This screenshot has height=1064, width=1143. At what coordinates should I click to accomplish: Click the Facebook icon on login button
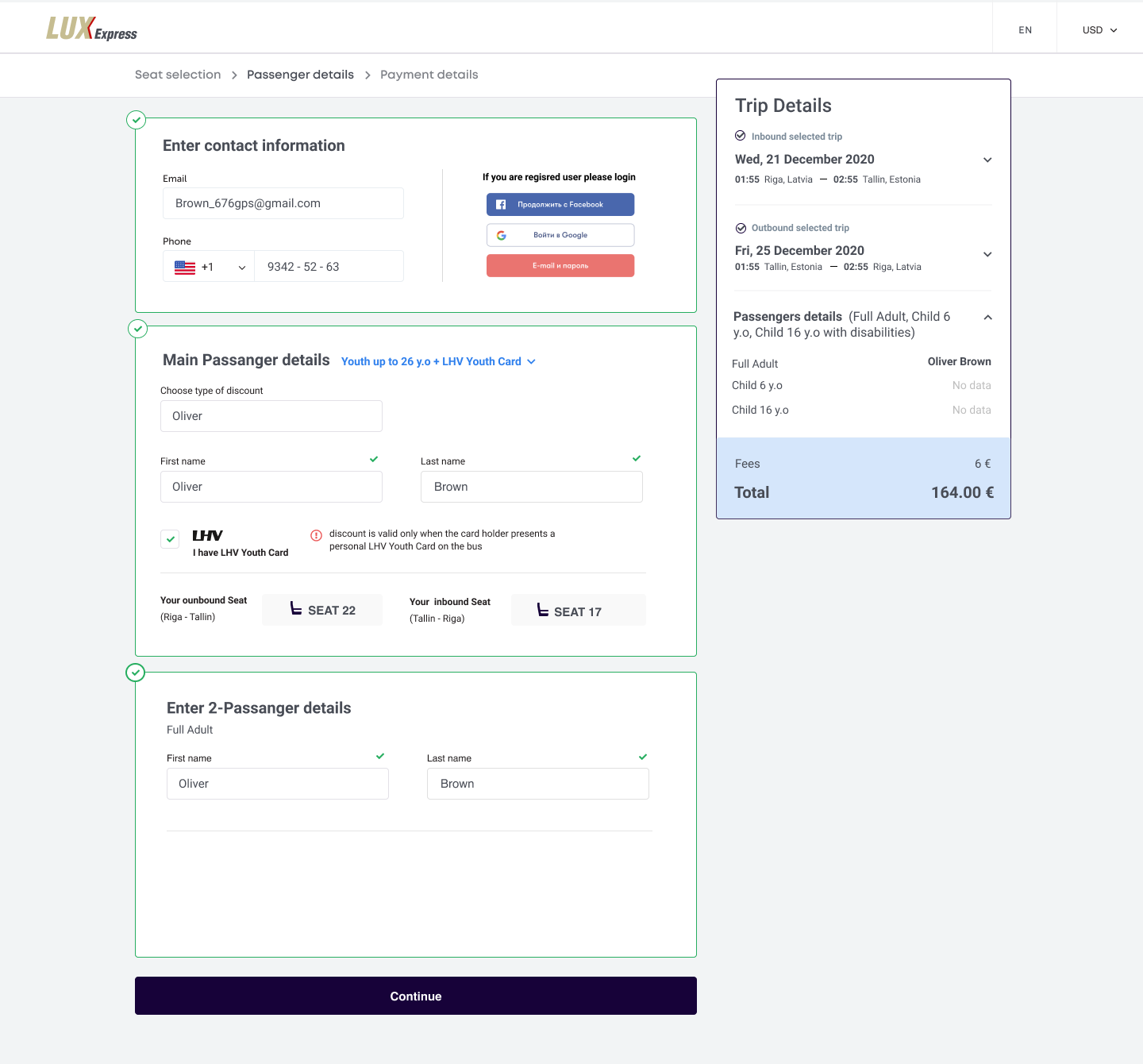pyautogui.click(x=501, y=205)
